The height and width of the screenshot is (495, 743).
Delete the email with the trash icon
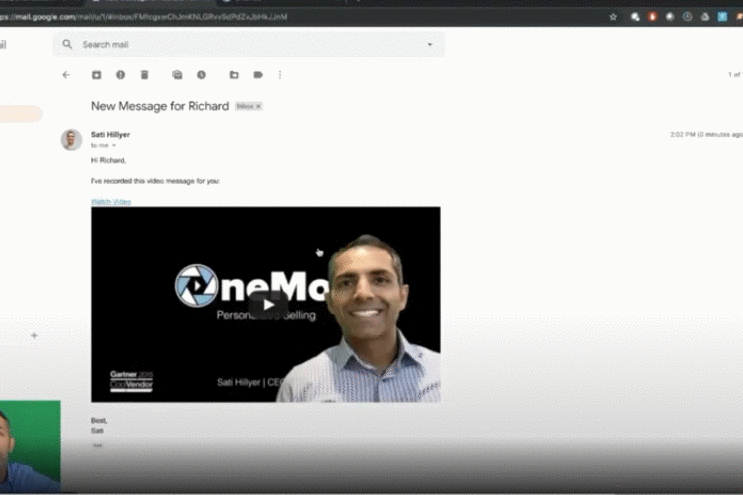pos(145,75)
